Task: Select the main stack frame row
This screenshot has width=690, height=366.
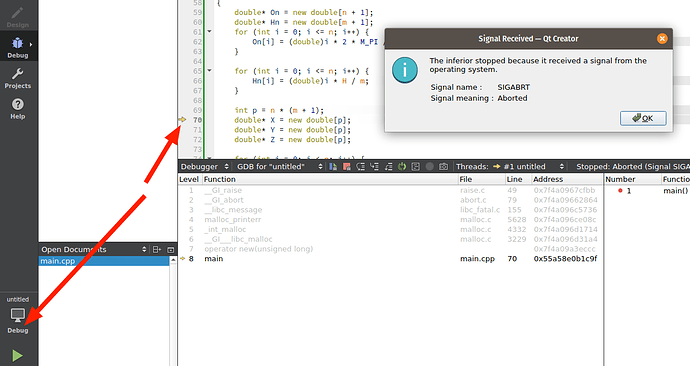Action: (389, 259)
